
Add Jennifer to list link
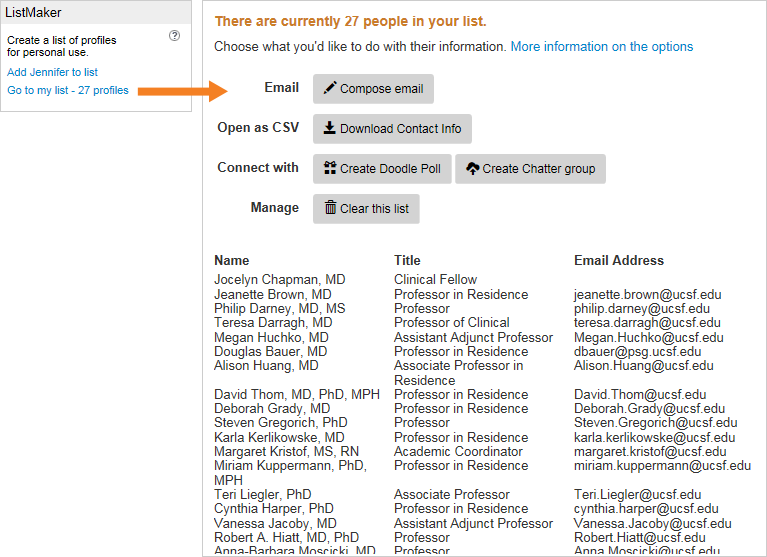point(52,72)
